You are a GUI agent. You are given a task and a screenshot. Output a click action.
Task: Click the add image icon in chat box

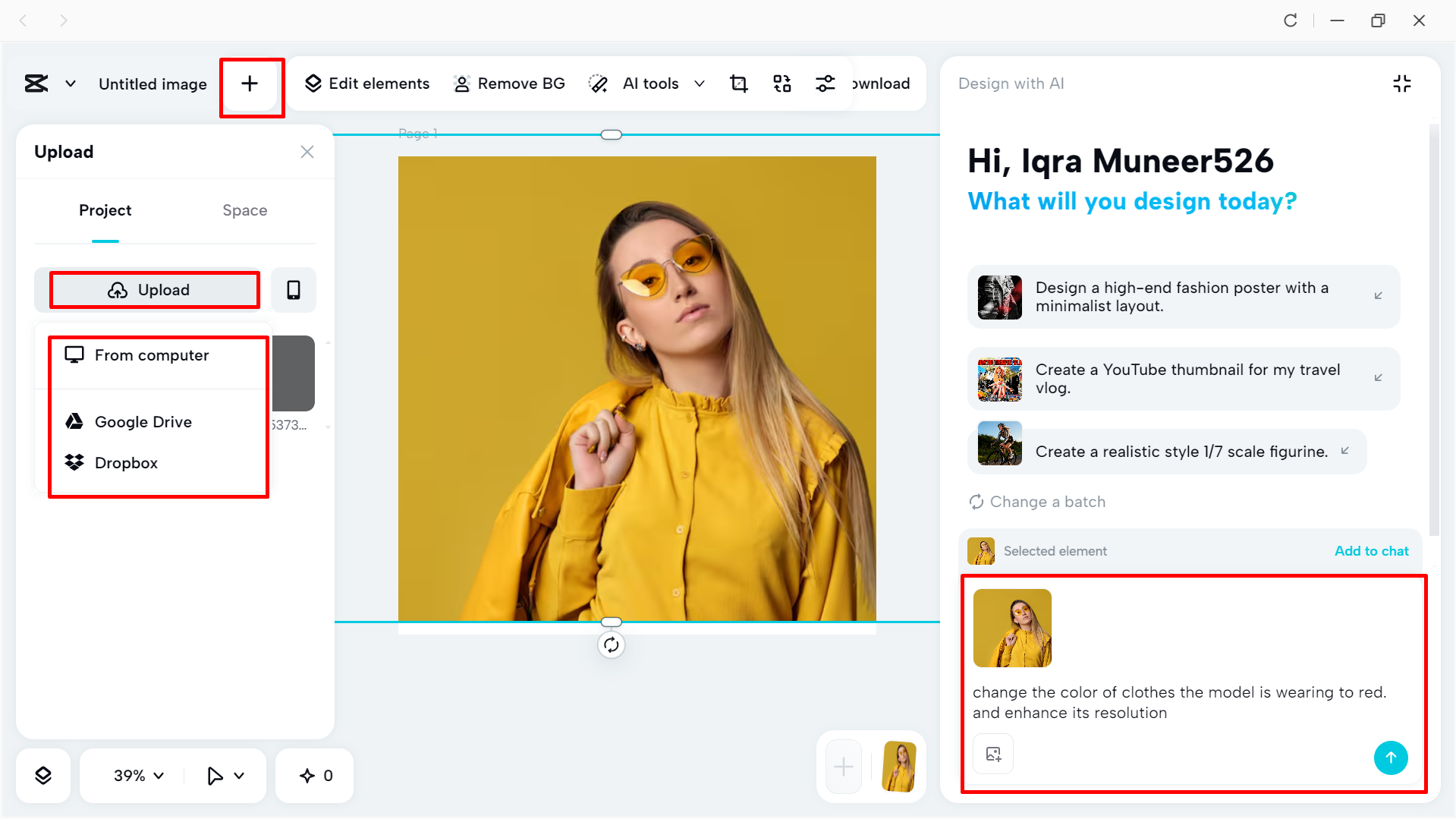[993, 754]
